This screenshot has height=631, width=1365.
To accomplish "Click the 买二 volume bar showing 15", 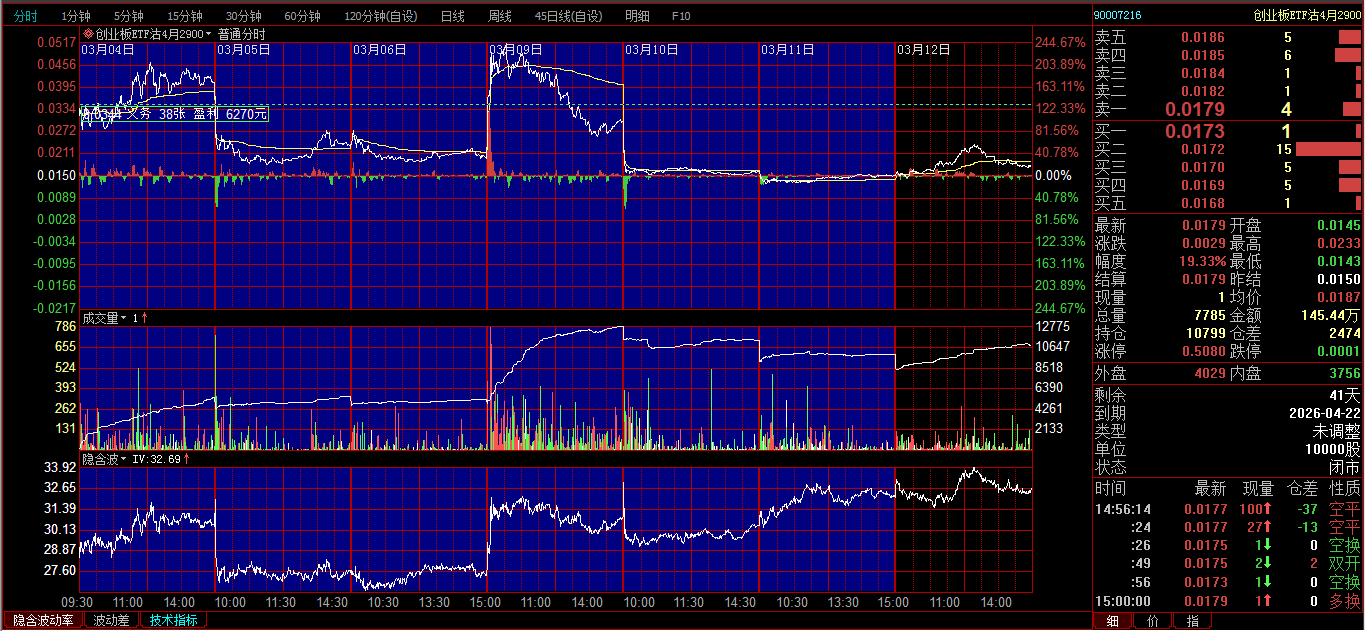I will coord(1329,149).
